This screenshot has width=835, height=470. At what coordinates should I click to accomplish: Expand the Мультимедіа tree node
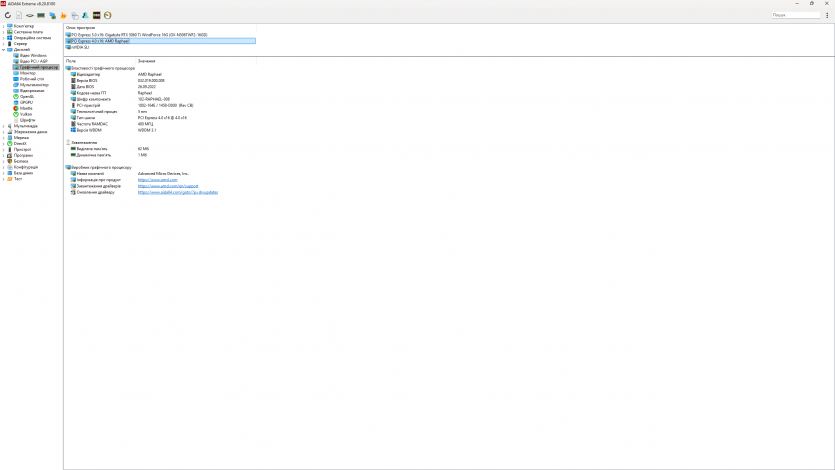[4, 126]
